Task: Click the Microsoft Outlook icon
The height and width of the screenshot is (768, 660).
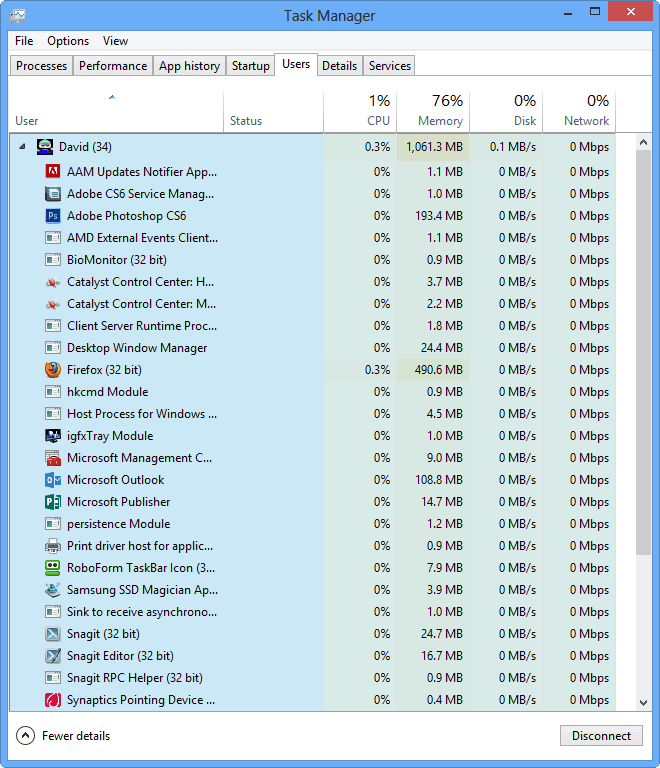Action: click(x=53, y=480)
